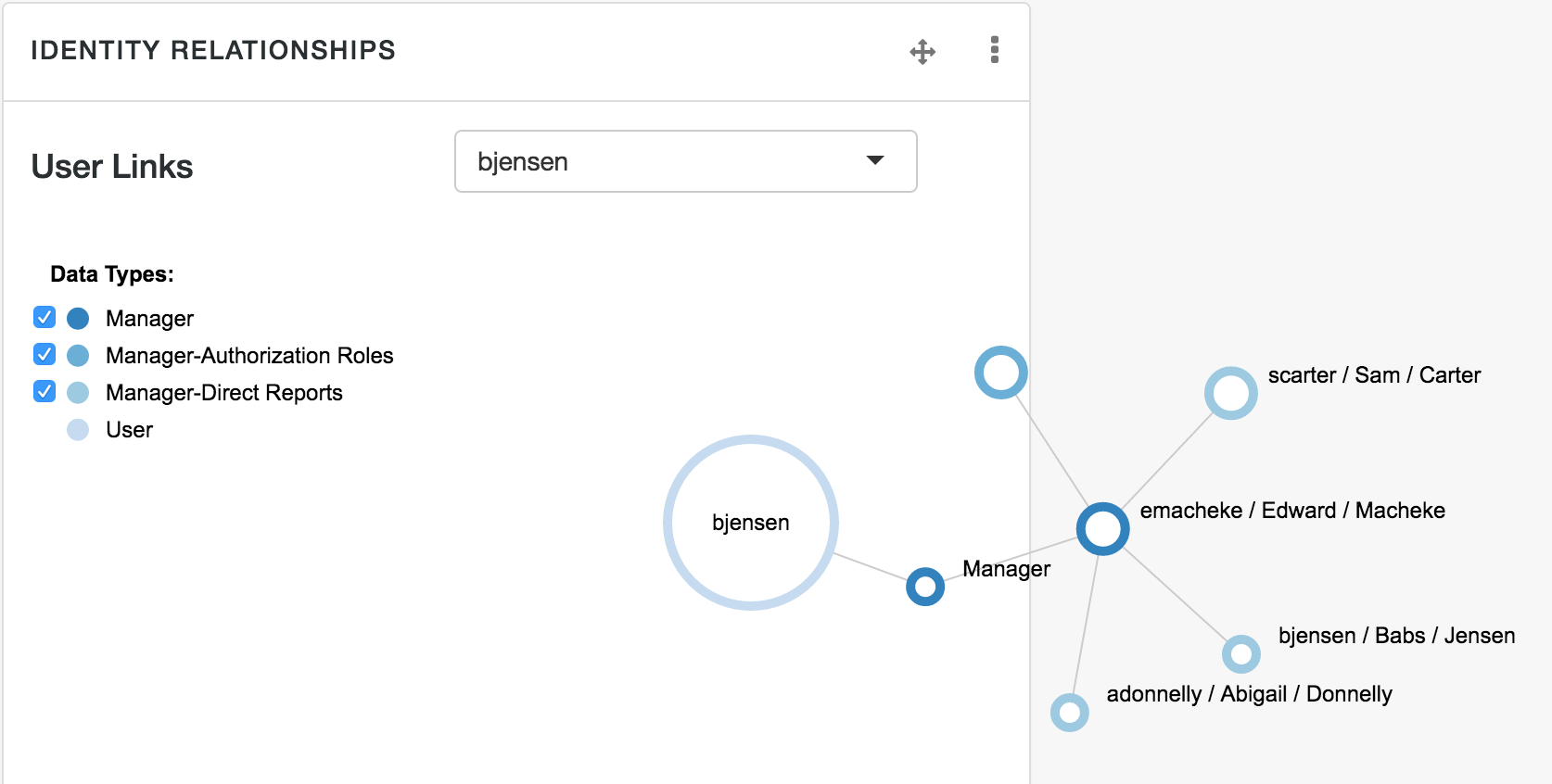Disable the Manager-Direct Reports checkbox
The height and width of the screenshot is (784, 1552).
click(x=45, y=392)
